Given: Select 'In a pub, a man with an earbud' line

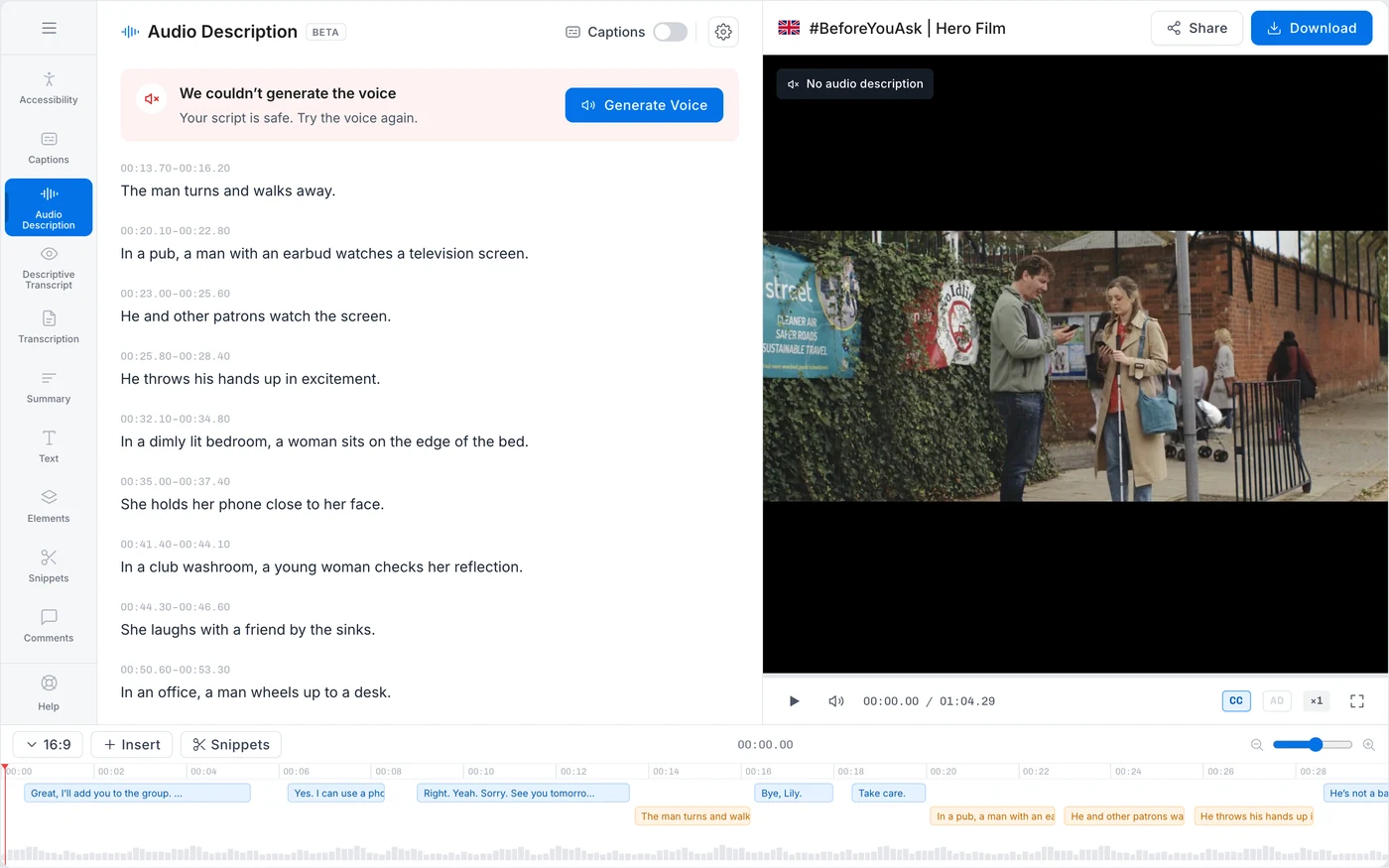Looking at the screenshot, I should pyautogui.click(x=324, y=254).
